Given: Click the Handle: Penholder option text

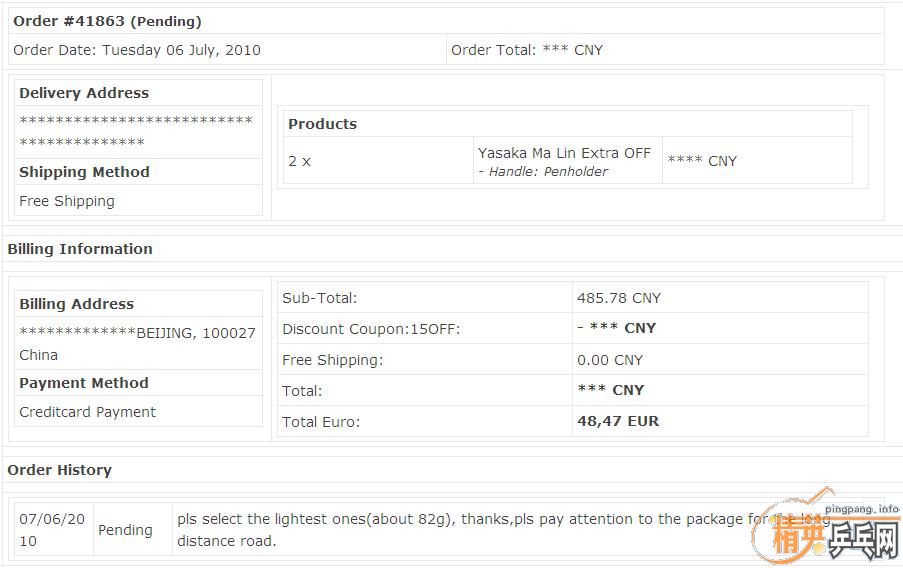Looking at the screenshot, I should [x=543, y=172].
